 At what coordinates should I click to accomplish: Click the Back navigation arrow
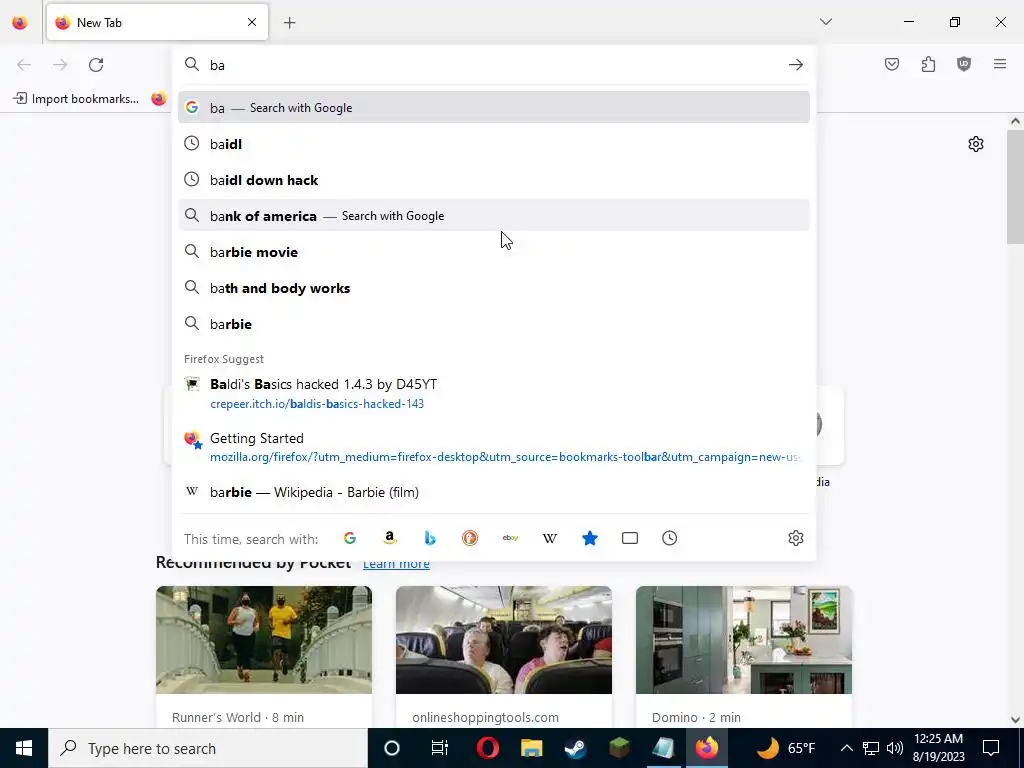[24, 65]
